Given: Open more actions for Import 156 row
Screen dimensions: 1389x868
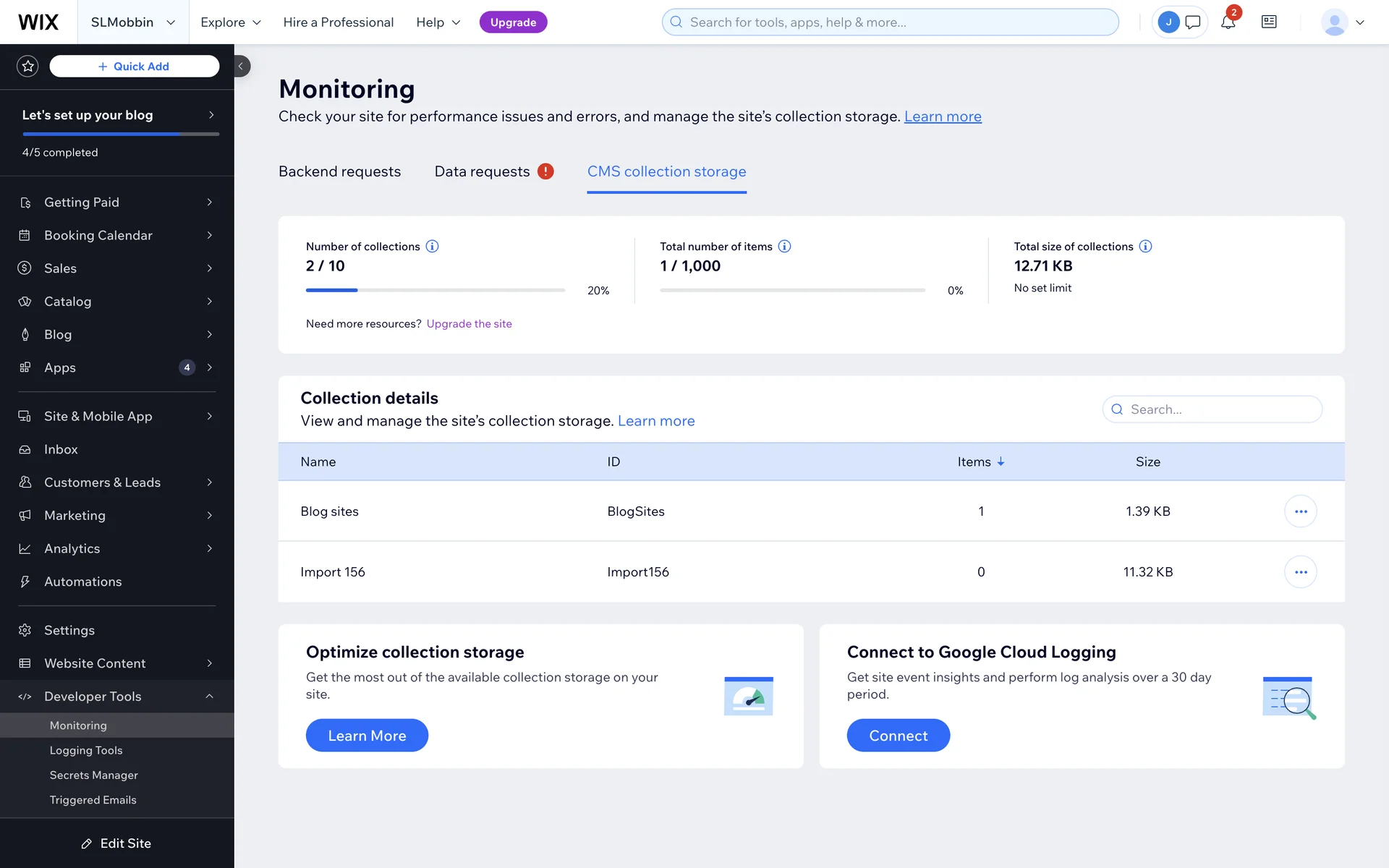Looking at the screenshot, I should coord(1300,572).
